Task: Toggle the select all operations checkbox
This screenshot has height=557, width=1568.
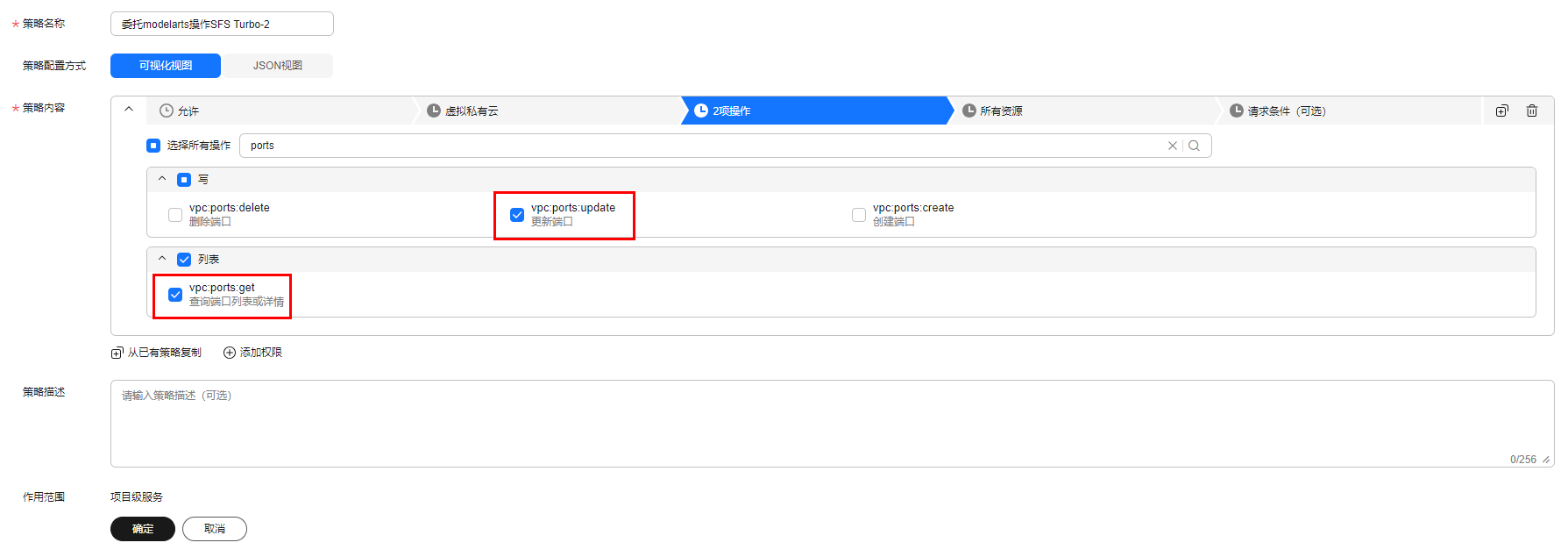Action: coord(153,146)
